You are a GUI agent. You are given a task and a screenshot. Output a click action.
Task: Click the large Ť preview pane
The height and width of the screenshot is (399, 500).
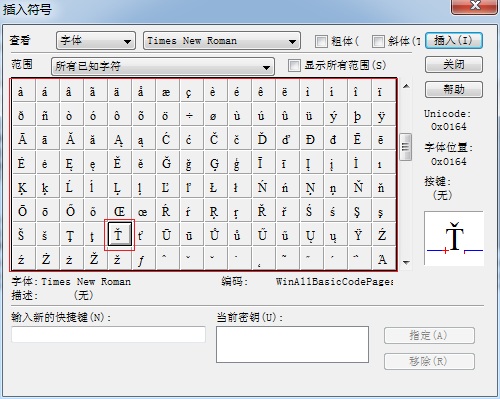pyautogui.click(x=454, y=238)
